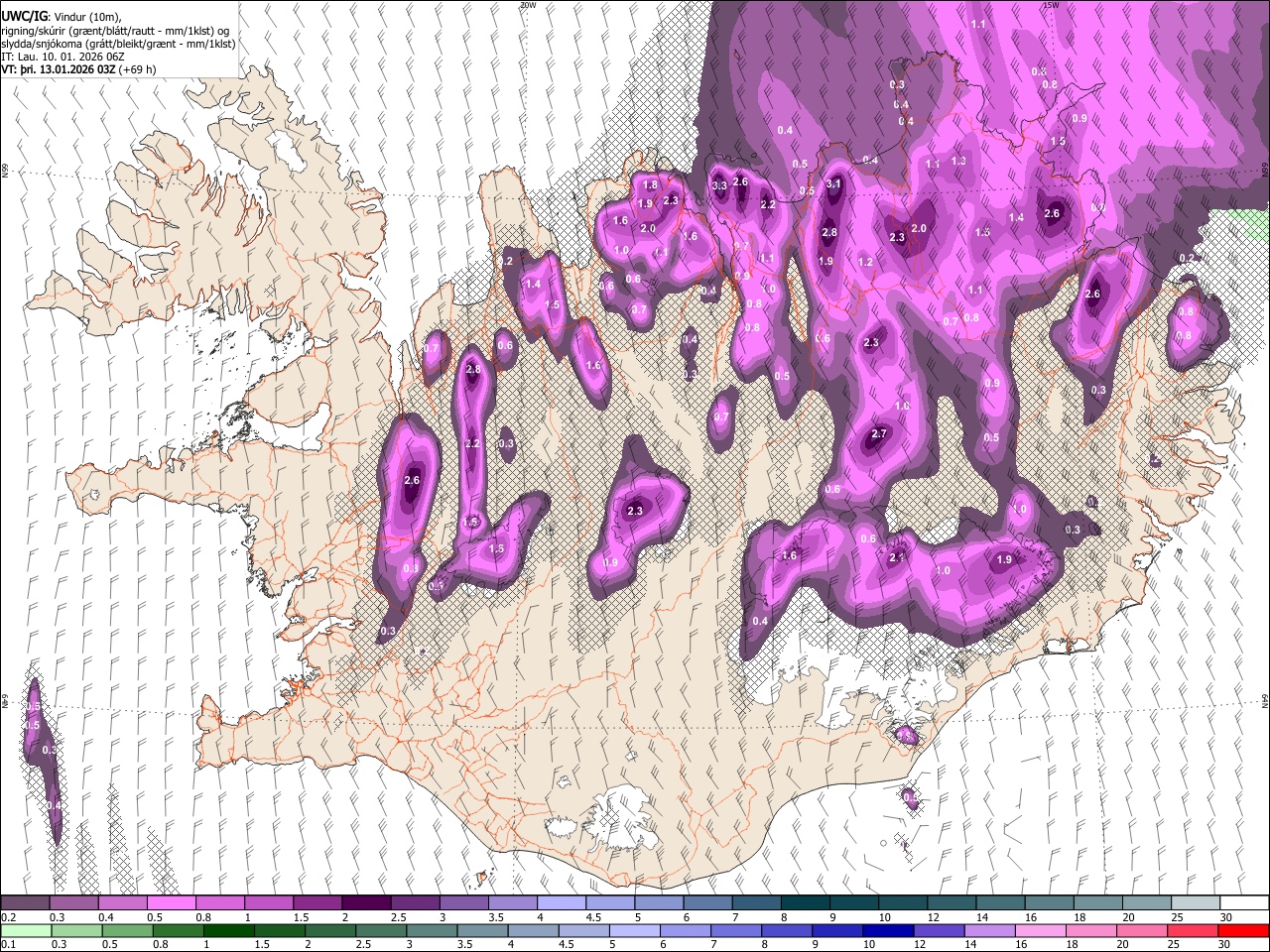Pick upper legend swatch between 2 and 2.5
This screenshot has width=1270, height=952.
pyautogui.click(x=366, y=903)
